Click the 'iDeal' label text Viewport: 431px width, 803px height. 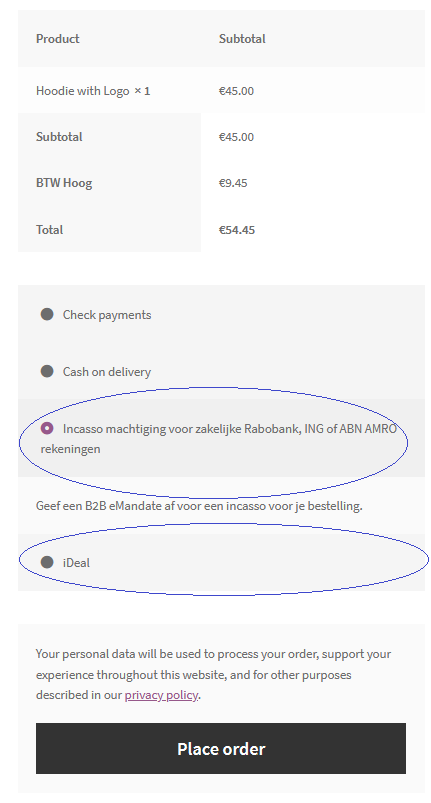(x=76, y=563)
